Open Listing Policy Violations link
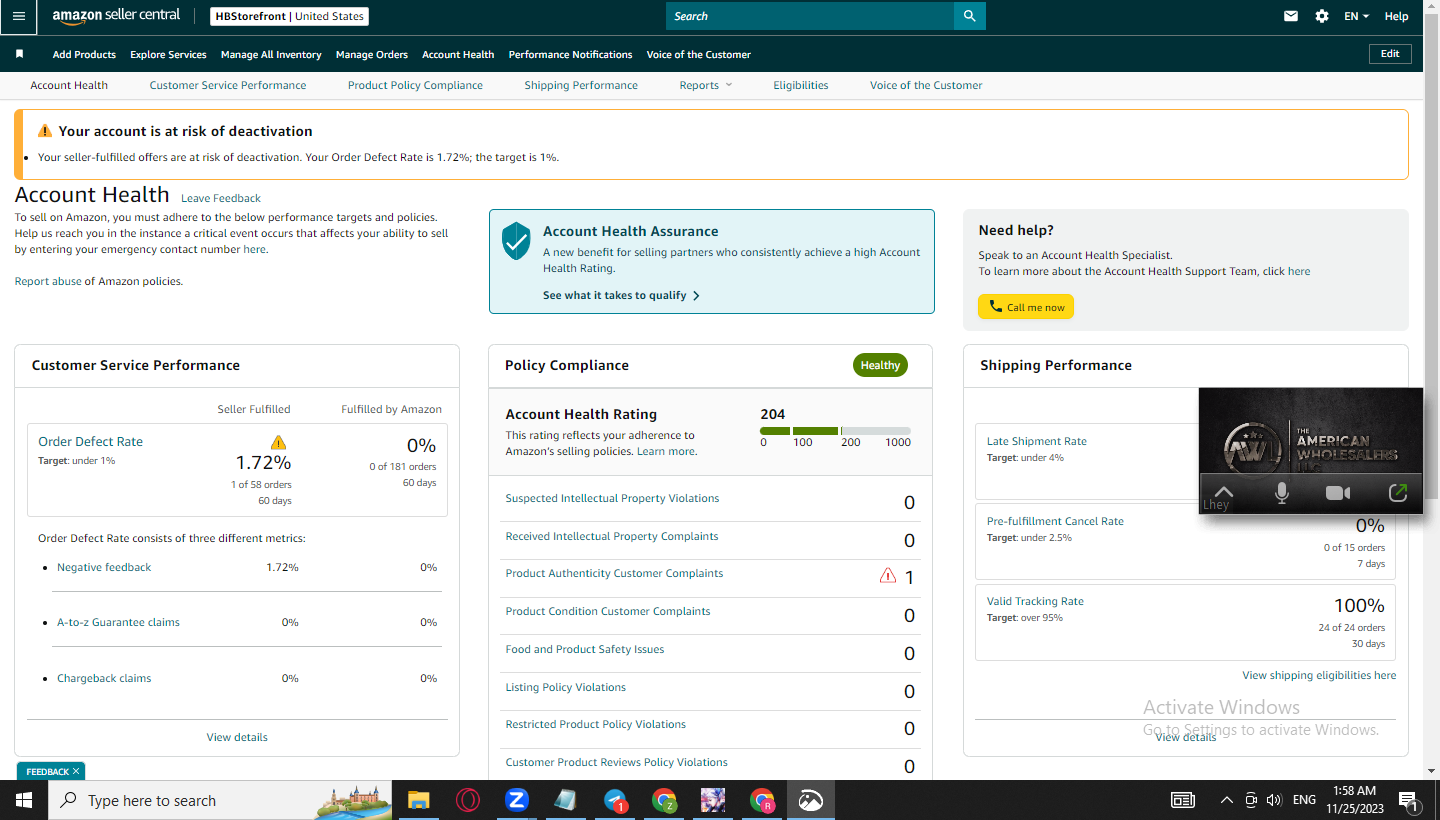Viewport: 1440px width, 820px height. coord(565,687)
